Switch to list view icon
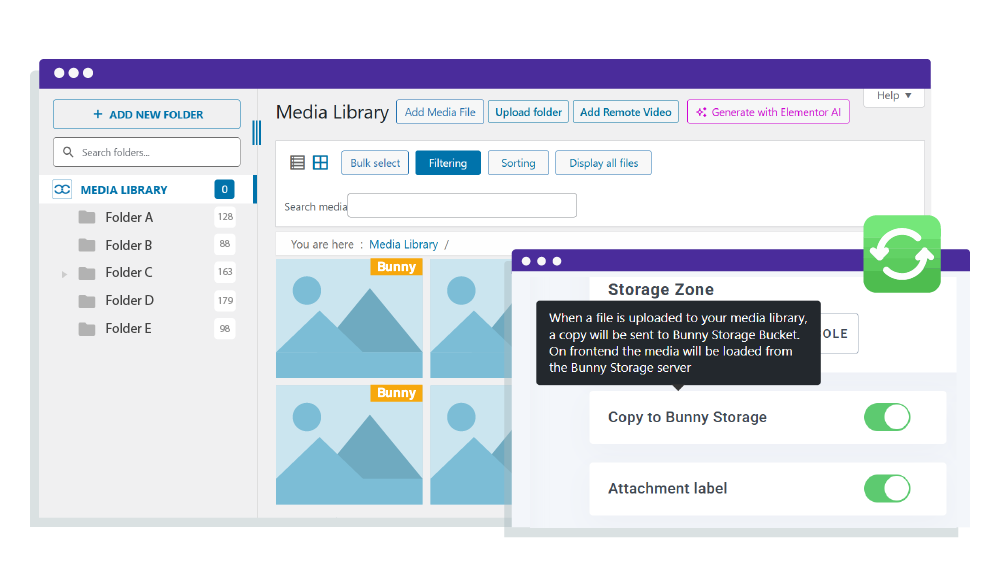Screen dimensions: 1000x586 click(x=297, y=163)
